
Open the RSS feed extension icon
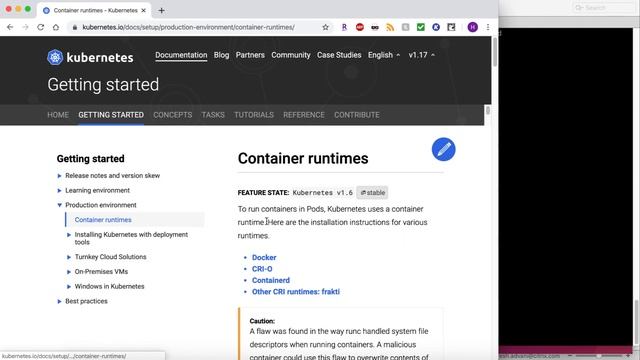pos(390,27)
